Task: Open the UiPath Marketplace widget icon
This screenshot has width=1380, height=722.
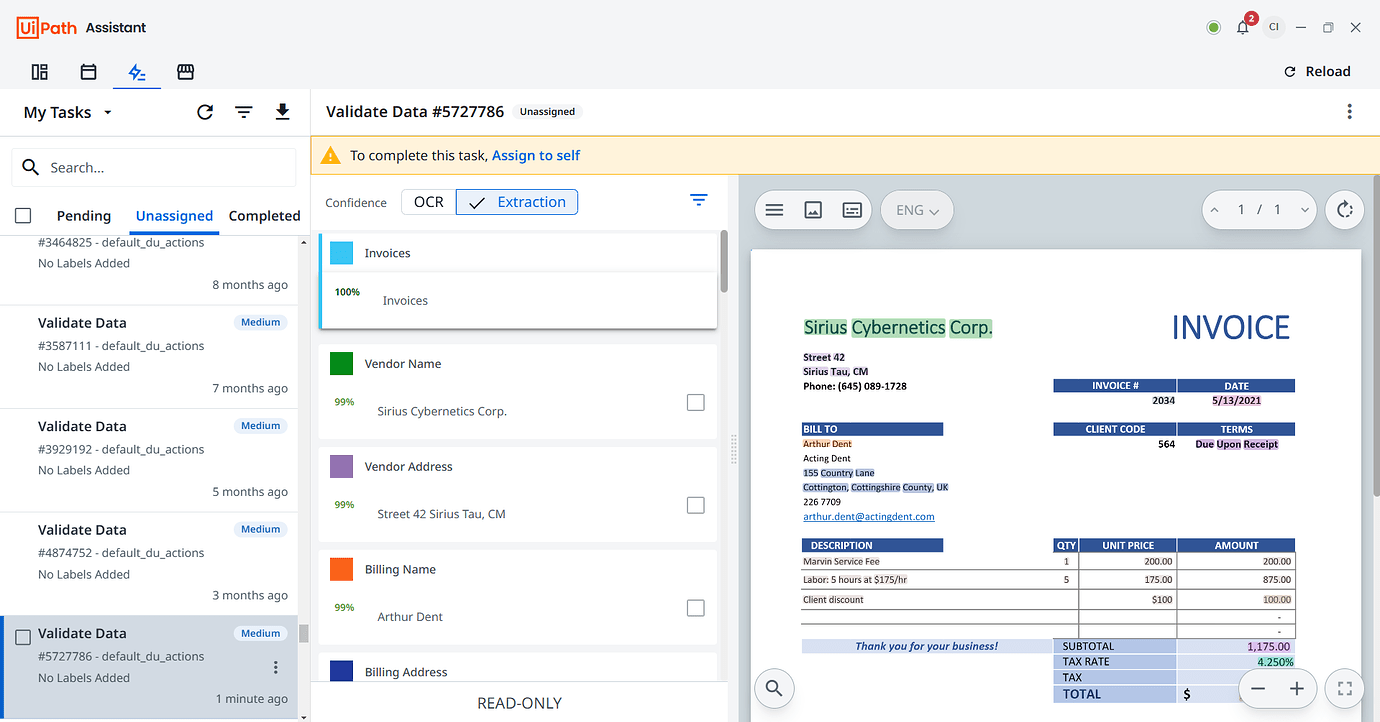Action: coord(185,72)
